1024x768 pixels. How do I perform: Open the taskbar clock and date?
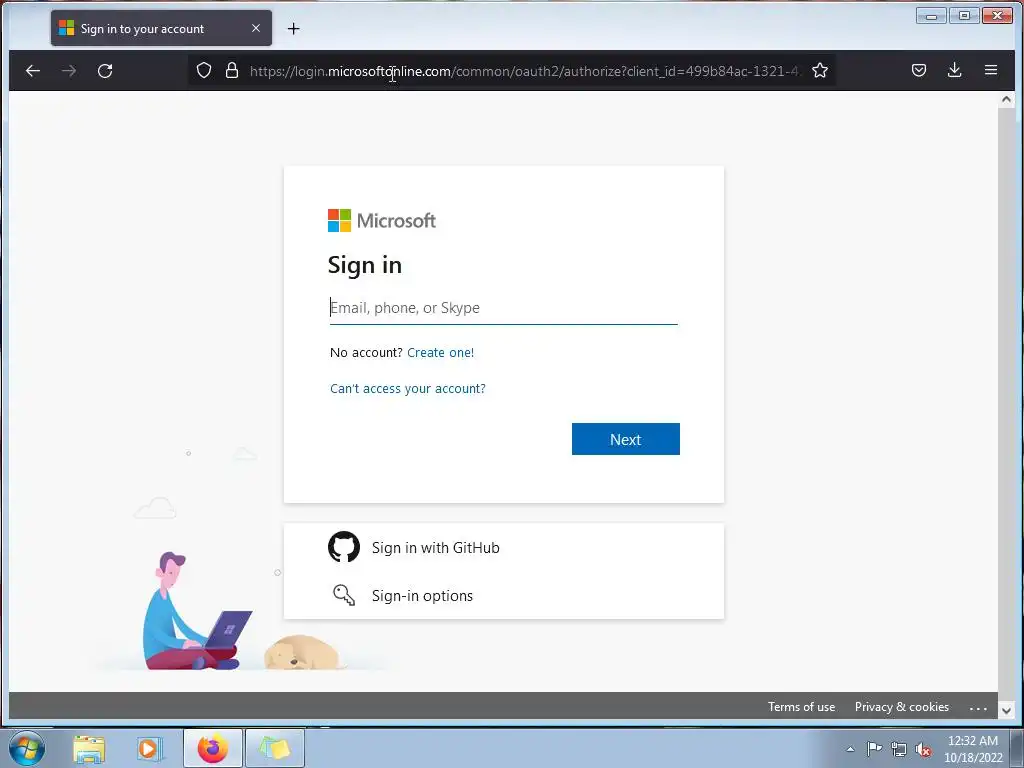click(973, 749)
